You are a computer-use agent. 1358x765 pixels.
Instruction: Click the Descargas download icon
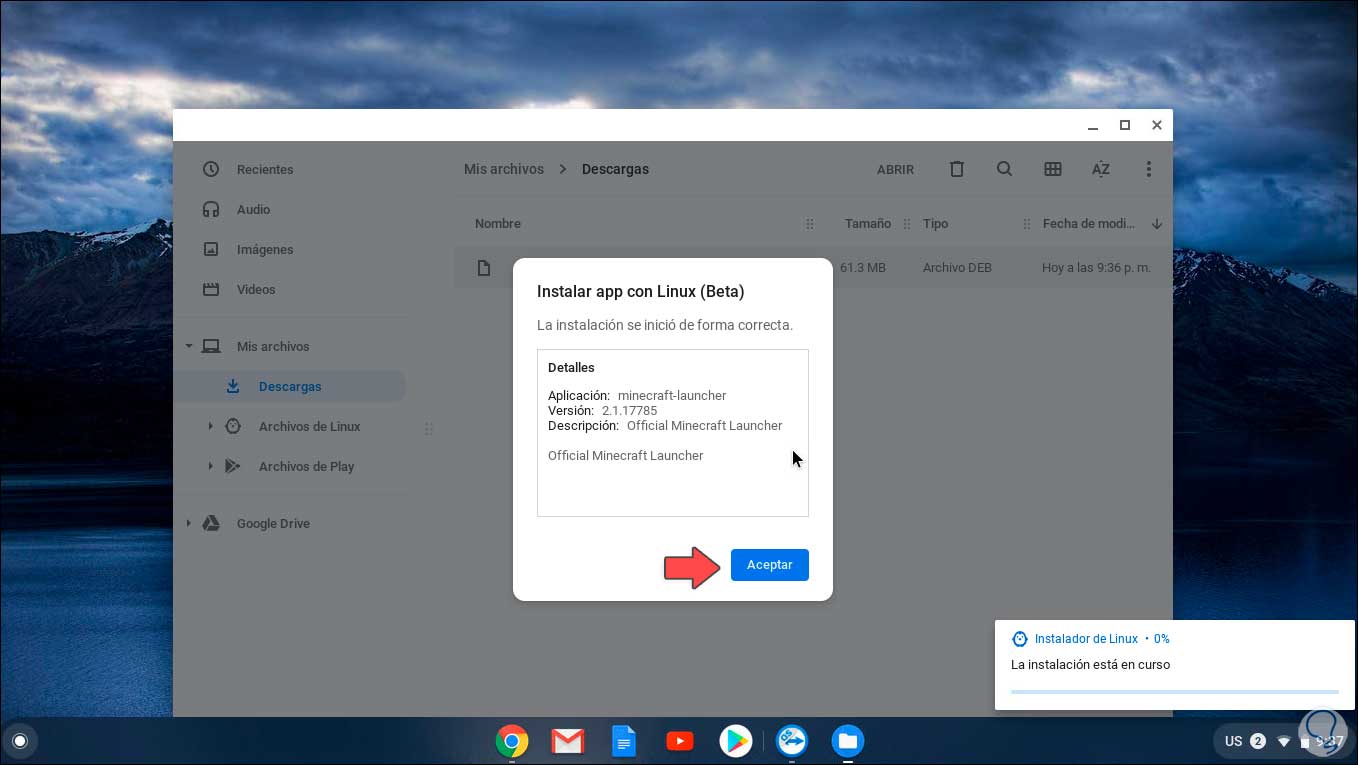233,386
